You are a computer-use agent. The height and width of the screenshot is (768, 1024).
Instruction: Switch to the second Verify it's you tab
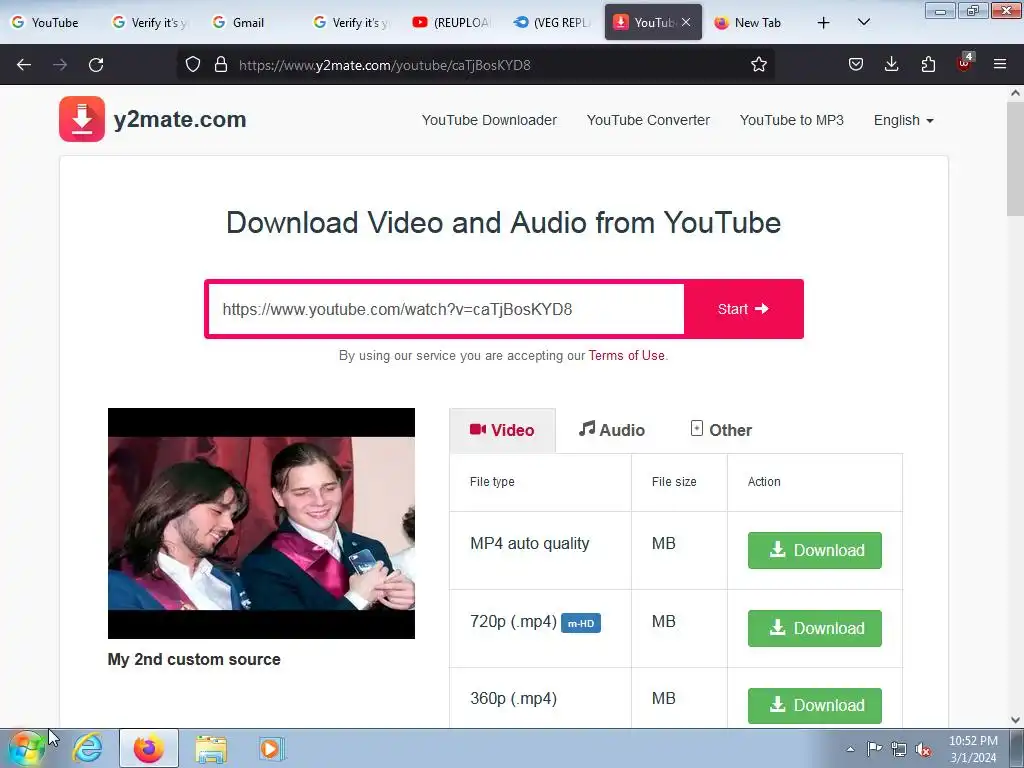351,22
